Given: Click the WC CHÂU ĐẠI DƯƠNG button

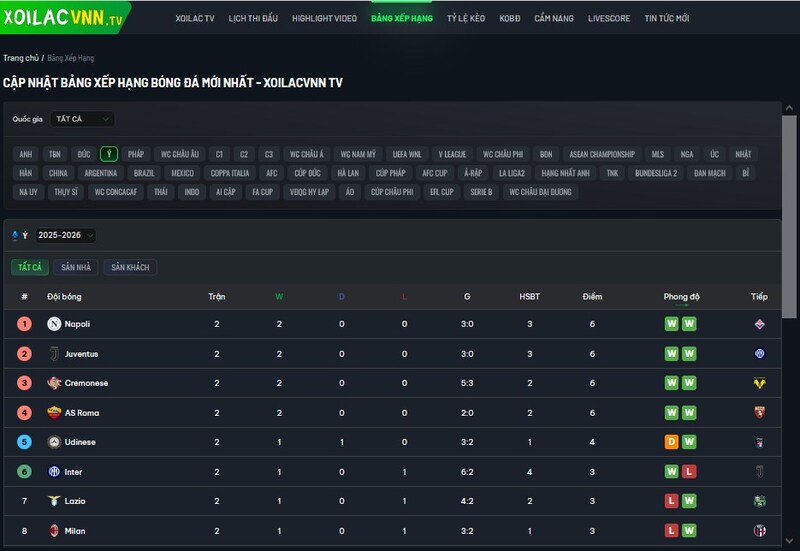Looking at the screenshot, I should coord(540,192).
